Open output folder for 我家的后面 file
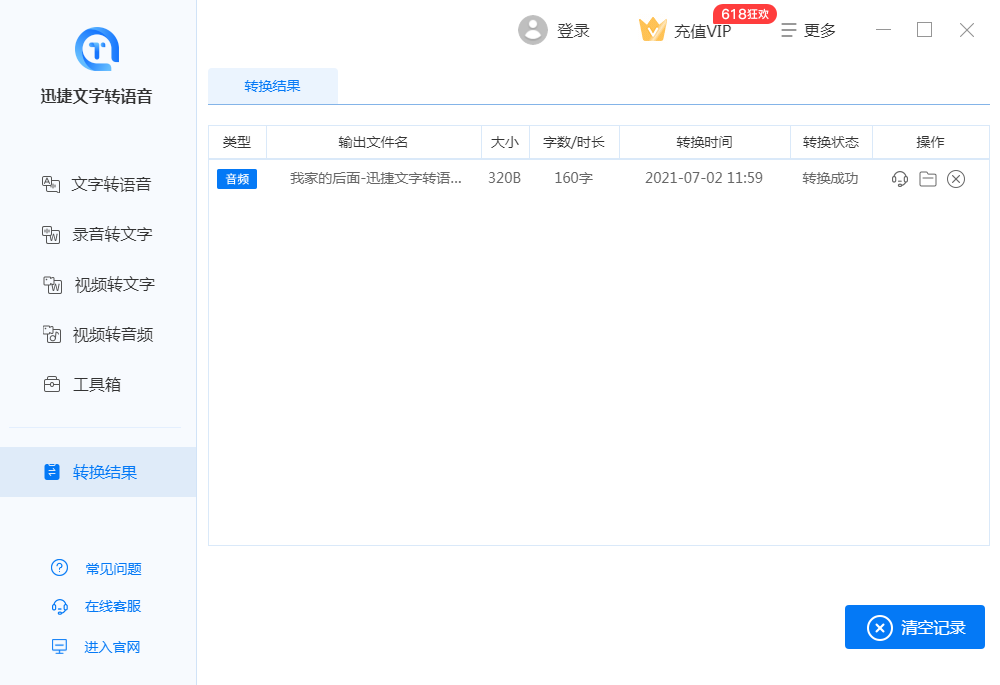1000x685 pixels. (928, 179)
